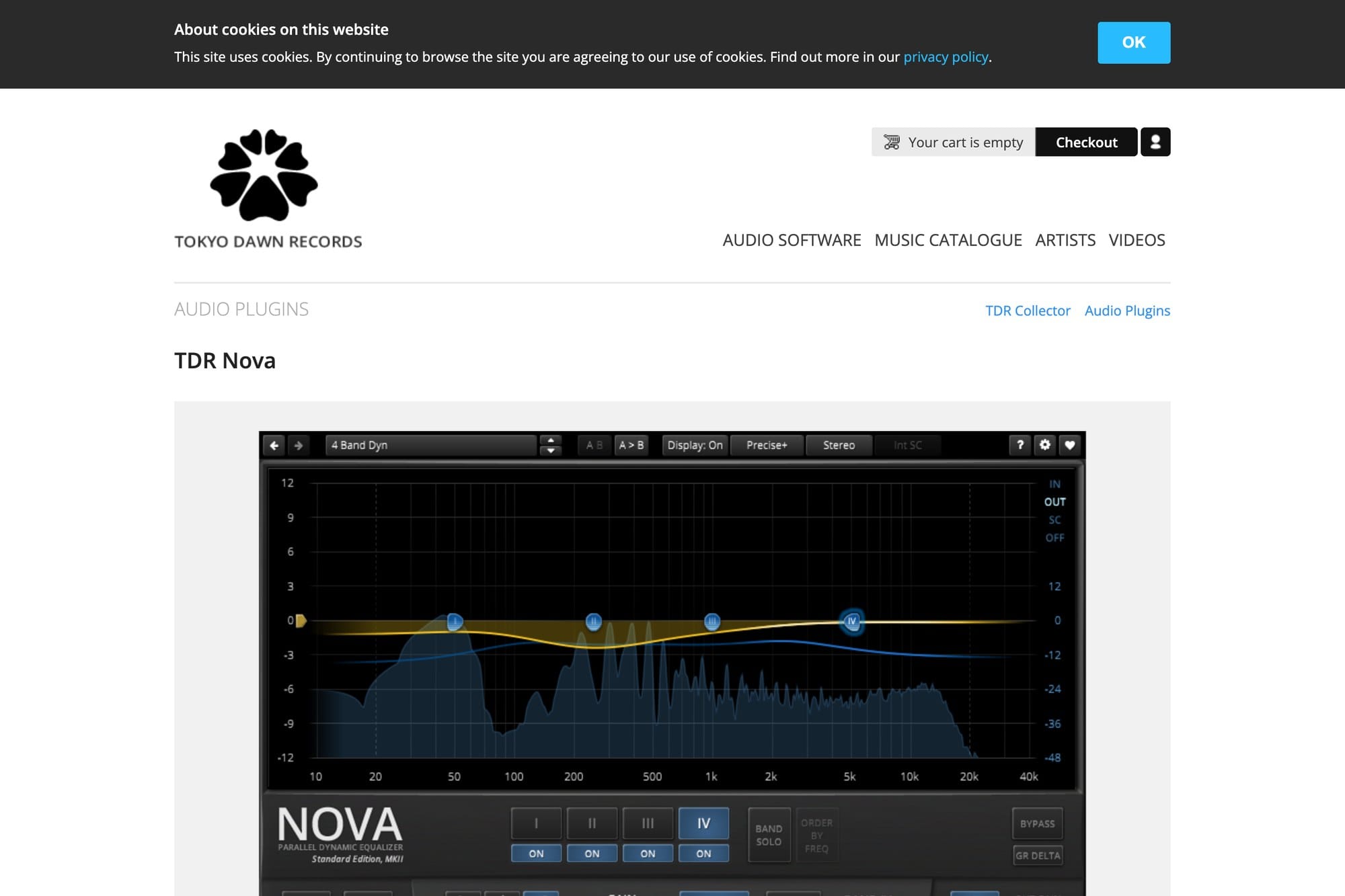Screen dimensions: 1345x896
Task: Follow the TDR Collector link
Action: click(1028, 311)
